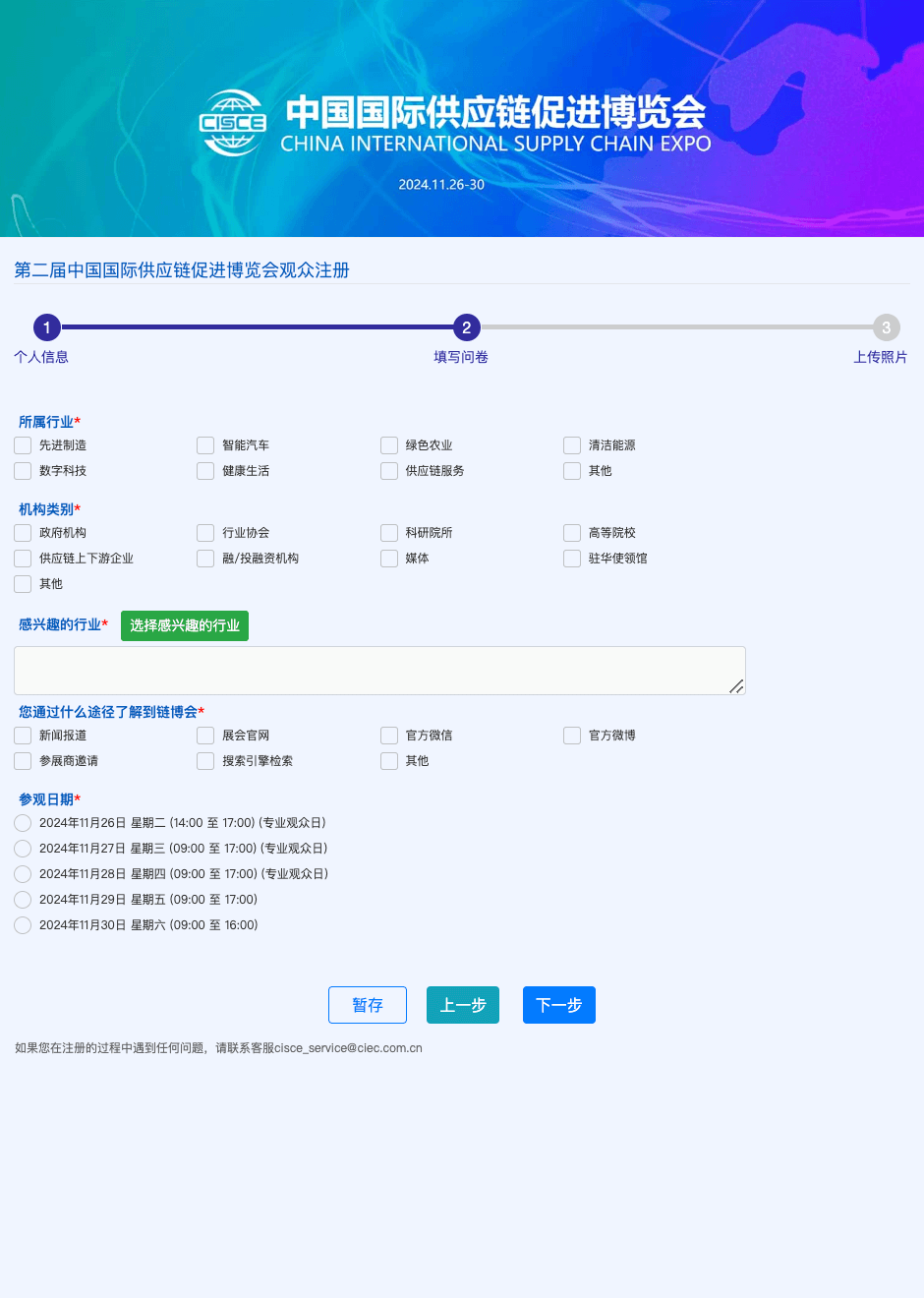The width and height of the screenshot is (924, 1298).
Task: Click the 所属行业 field label
Action: (x=46, y=422)
